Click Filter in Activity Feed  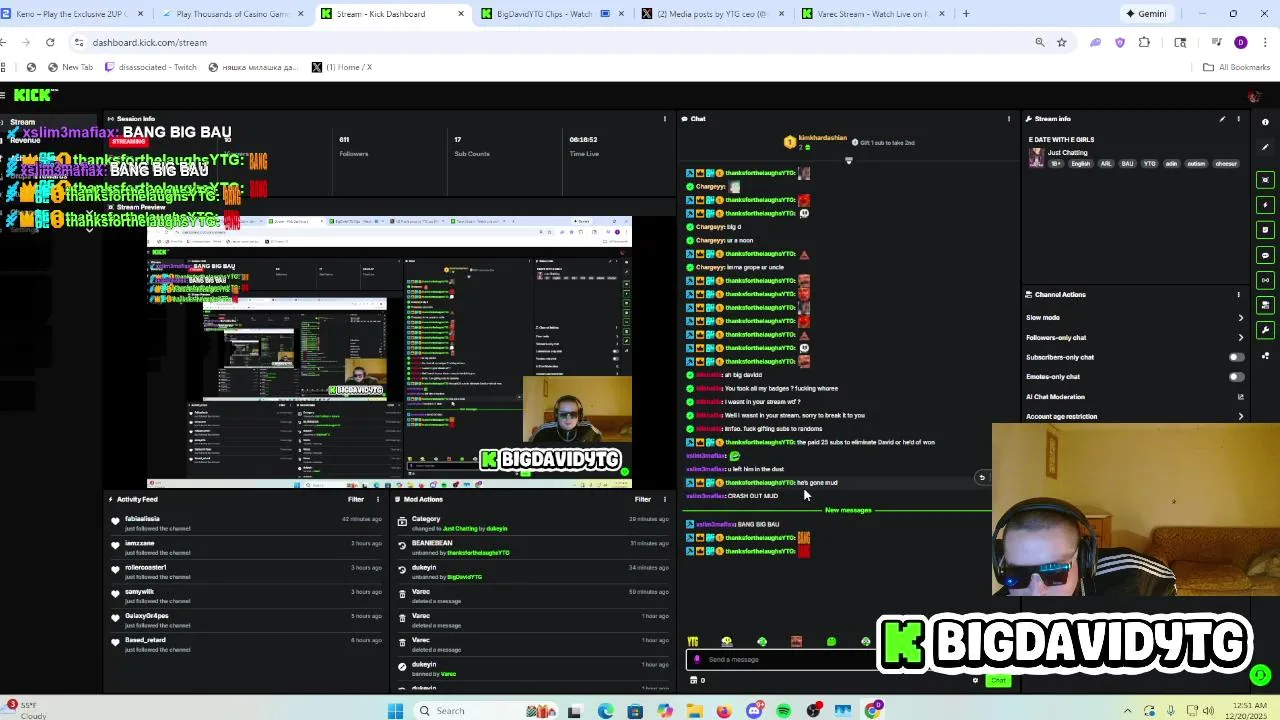pyautogui.click(x=356, y=499)
